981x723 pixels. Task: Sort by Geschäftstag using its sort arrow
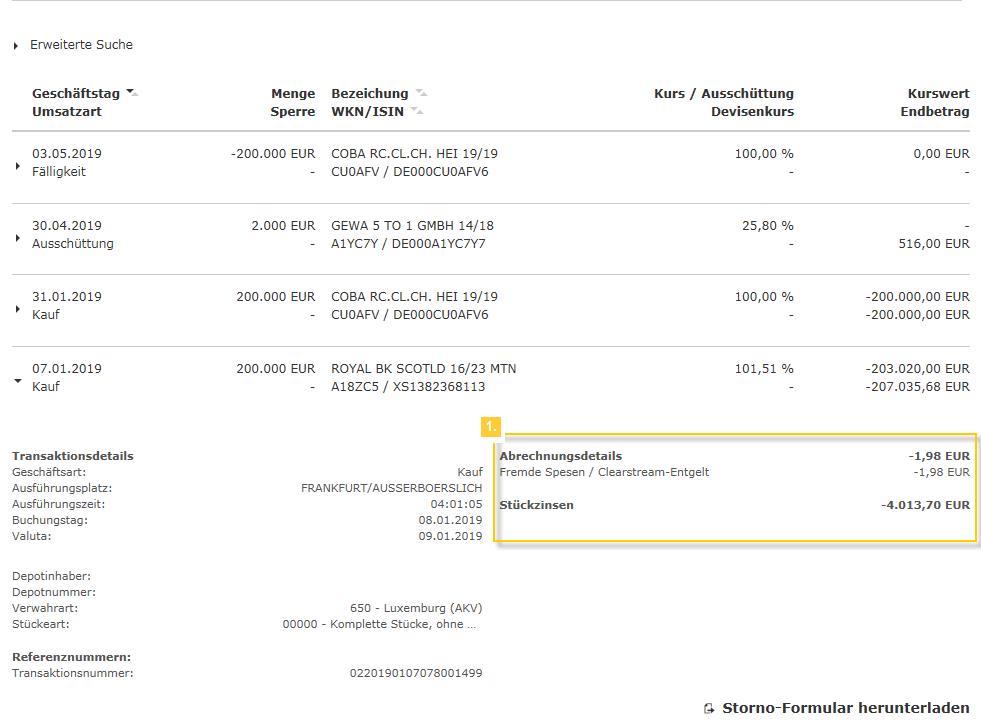[x=133, y=93]
